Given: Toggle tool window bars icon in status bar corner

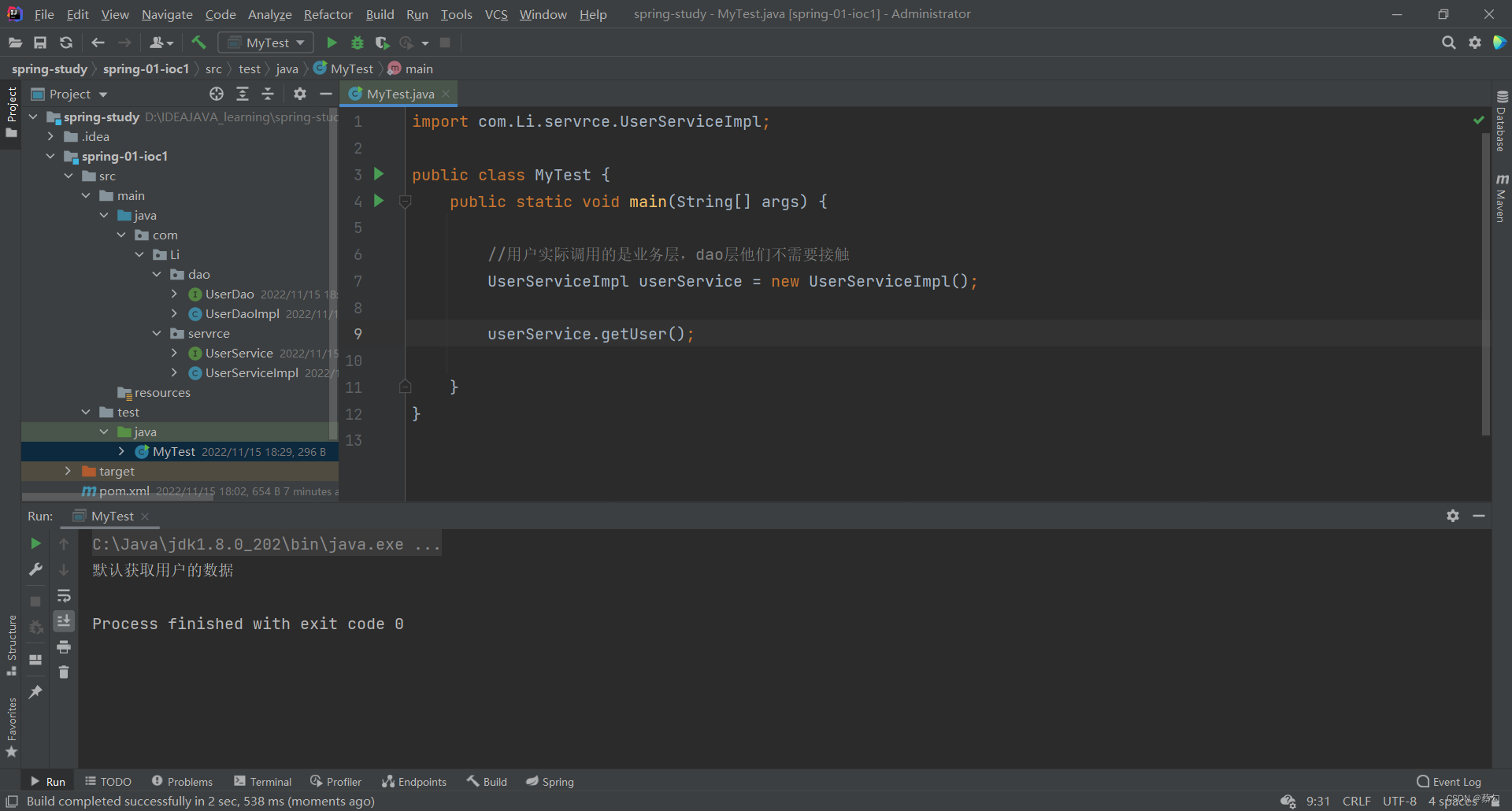Looking at the screenshot, I should click(x=12, y=802).
